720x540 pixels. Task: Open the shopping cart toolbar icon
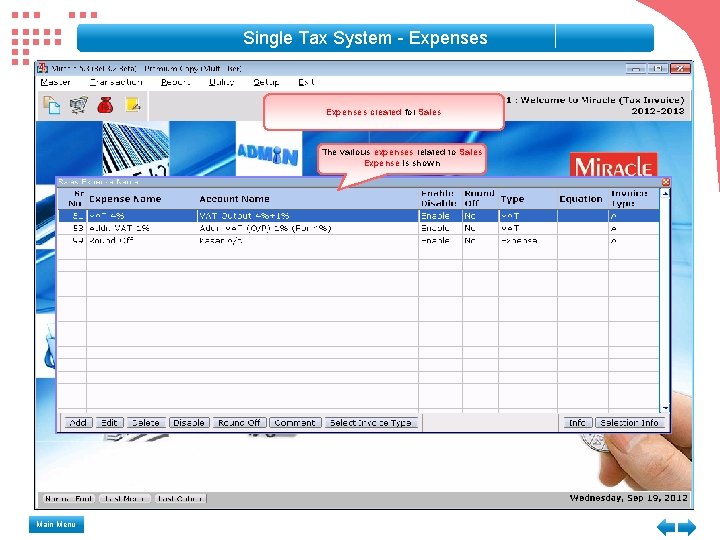(79, 105)
